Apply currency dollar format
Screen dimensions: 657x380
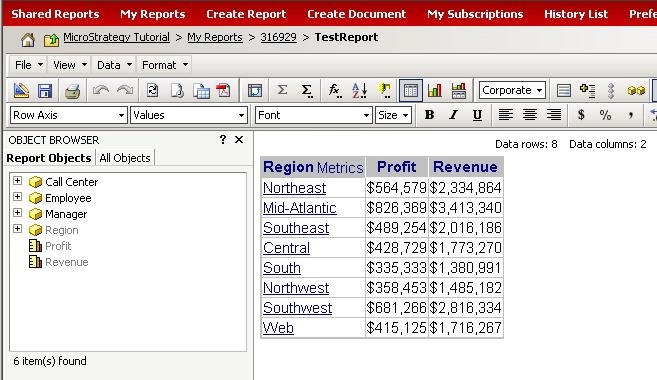(581, 115)
